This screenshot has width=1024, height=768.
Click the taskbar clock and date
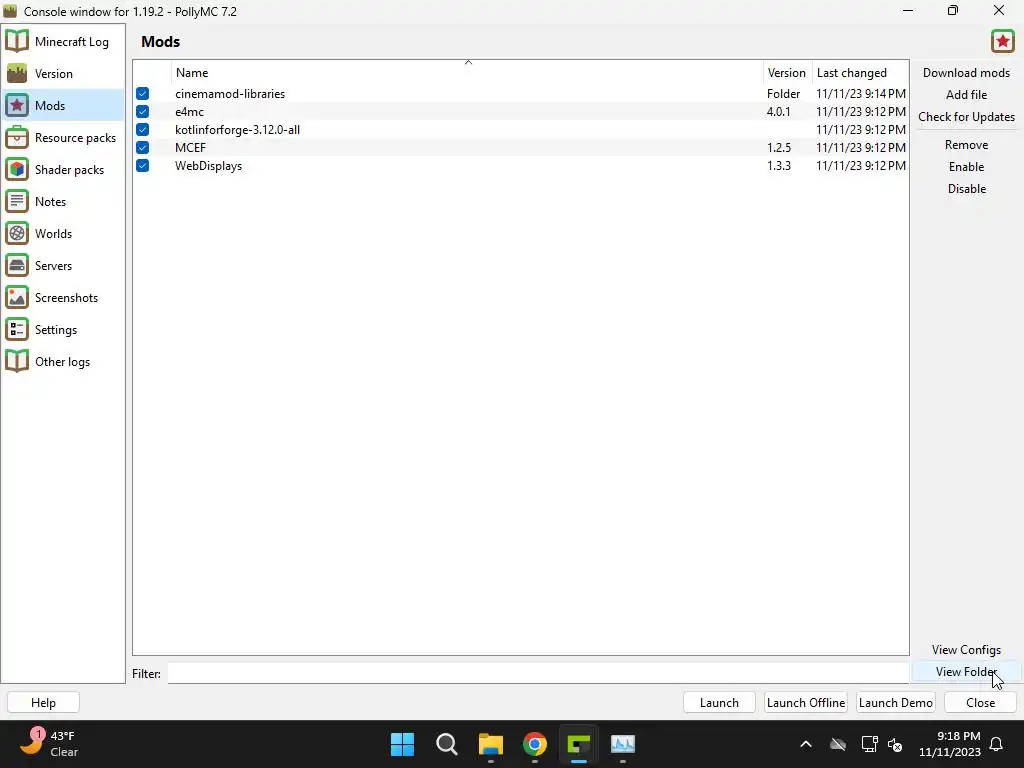950,744
